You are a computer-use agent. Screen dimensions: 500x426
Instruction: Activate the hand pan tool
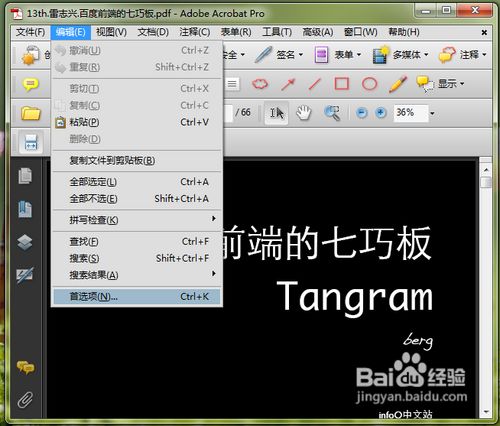[x=304, y=113]
